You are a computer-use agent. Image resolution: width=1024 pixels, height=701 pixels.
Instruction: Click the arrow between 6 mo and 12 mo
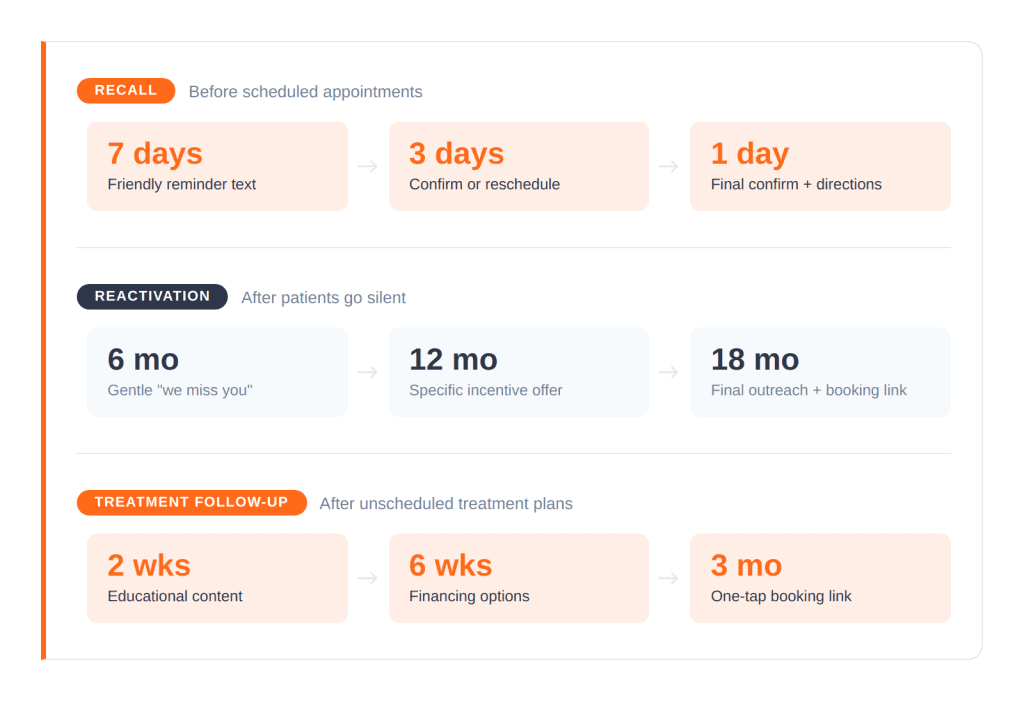[368, 372]
